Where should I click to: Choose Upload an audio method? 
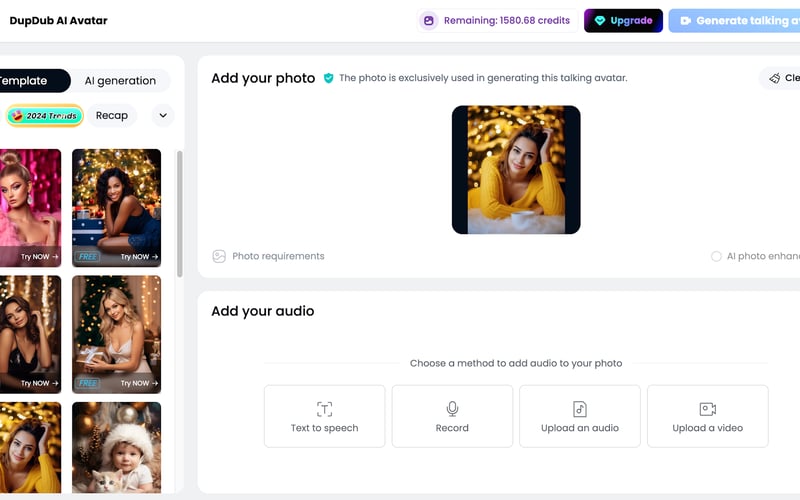[580, 416]
